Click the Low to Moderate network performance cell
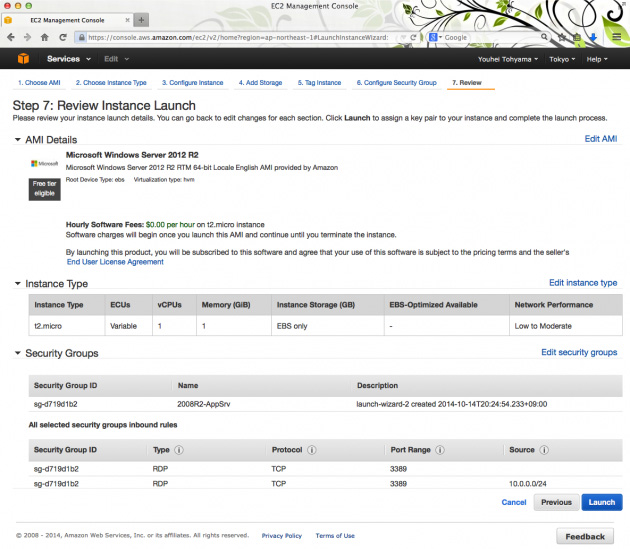This screenshot has width=630, height=549. click(565, 326)
